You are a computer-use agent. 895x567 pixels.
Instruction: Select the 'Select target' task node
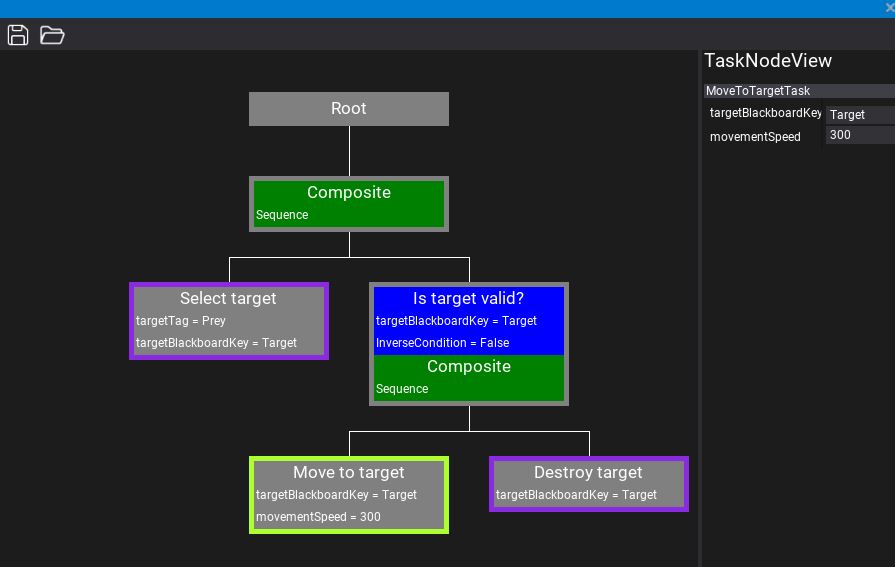tap(229, 321)
